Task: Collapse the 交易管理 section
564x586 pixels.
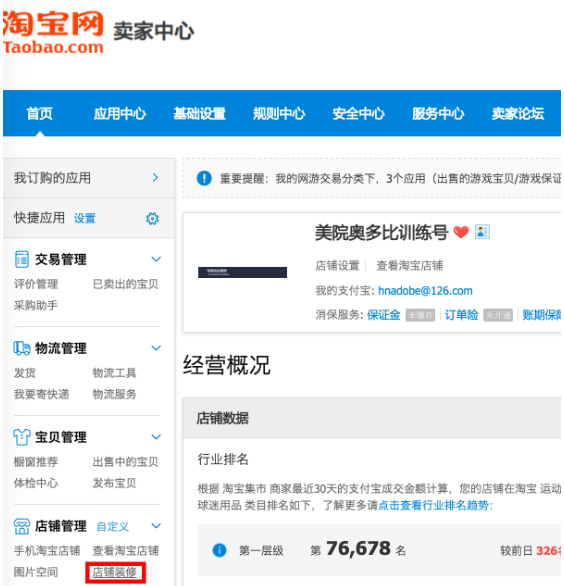Action: (x=156, y=259)
